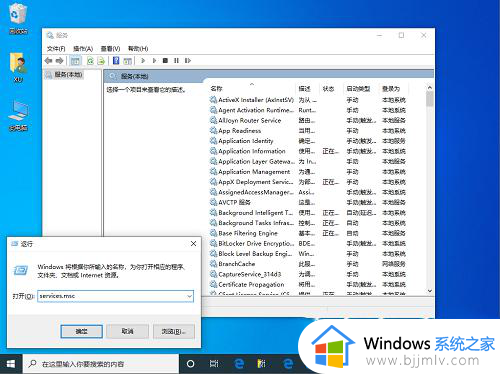This screenshot has height=374, width=500.
Task: Open Task View from the taskbar
Action: click(214, 364)
